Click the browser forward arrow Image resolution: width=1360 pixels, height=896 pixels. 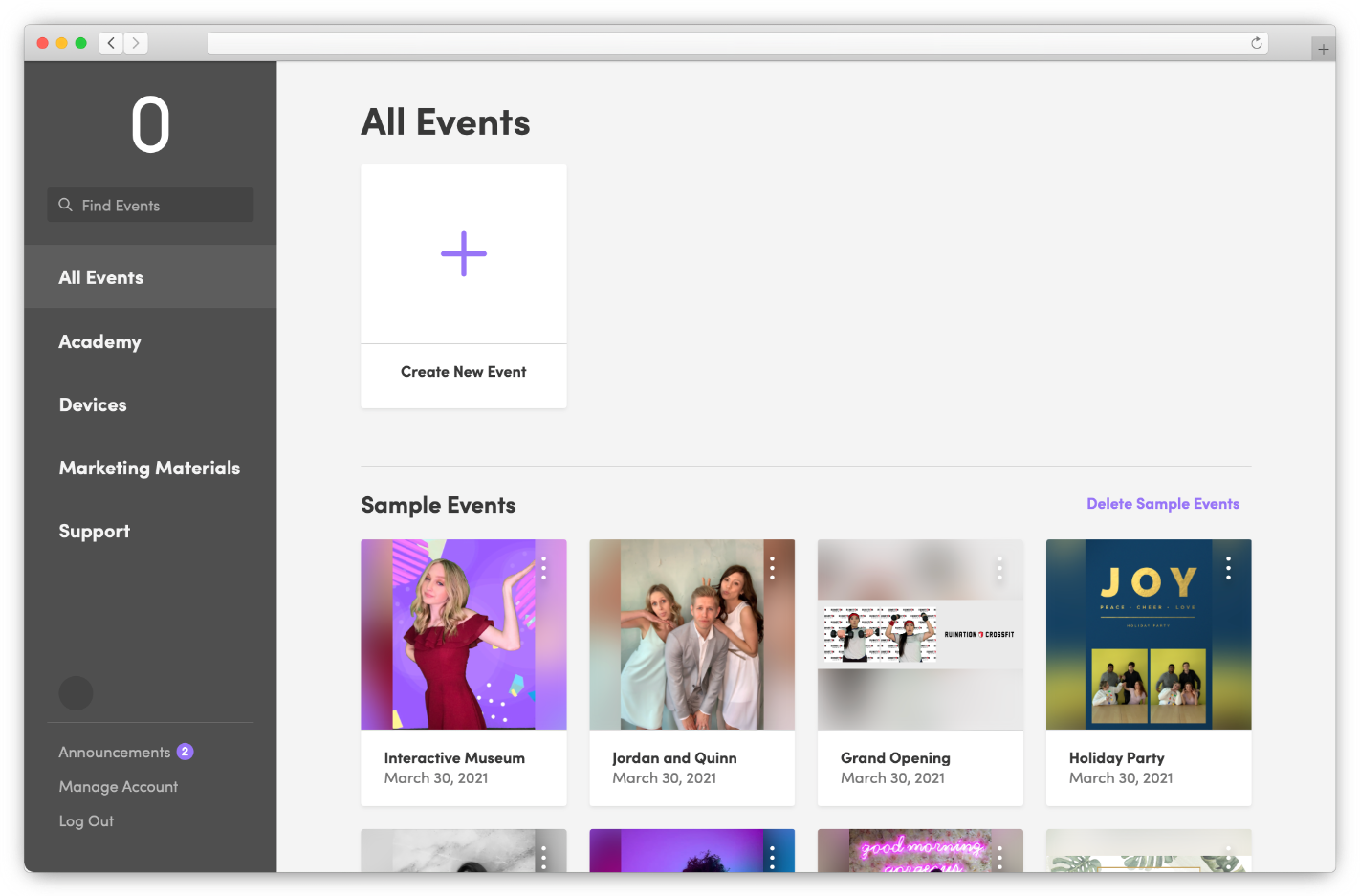point(136,43)
